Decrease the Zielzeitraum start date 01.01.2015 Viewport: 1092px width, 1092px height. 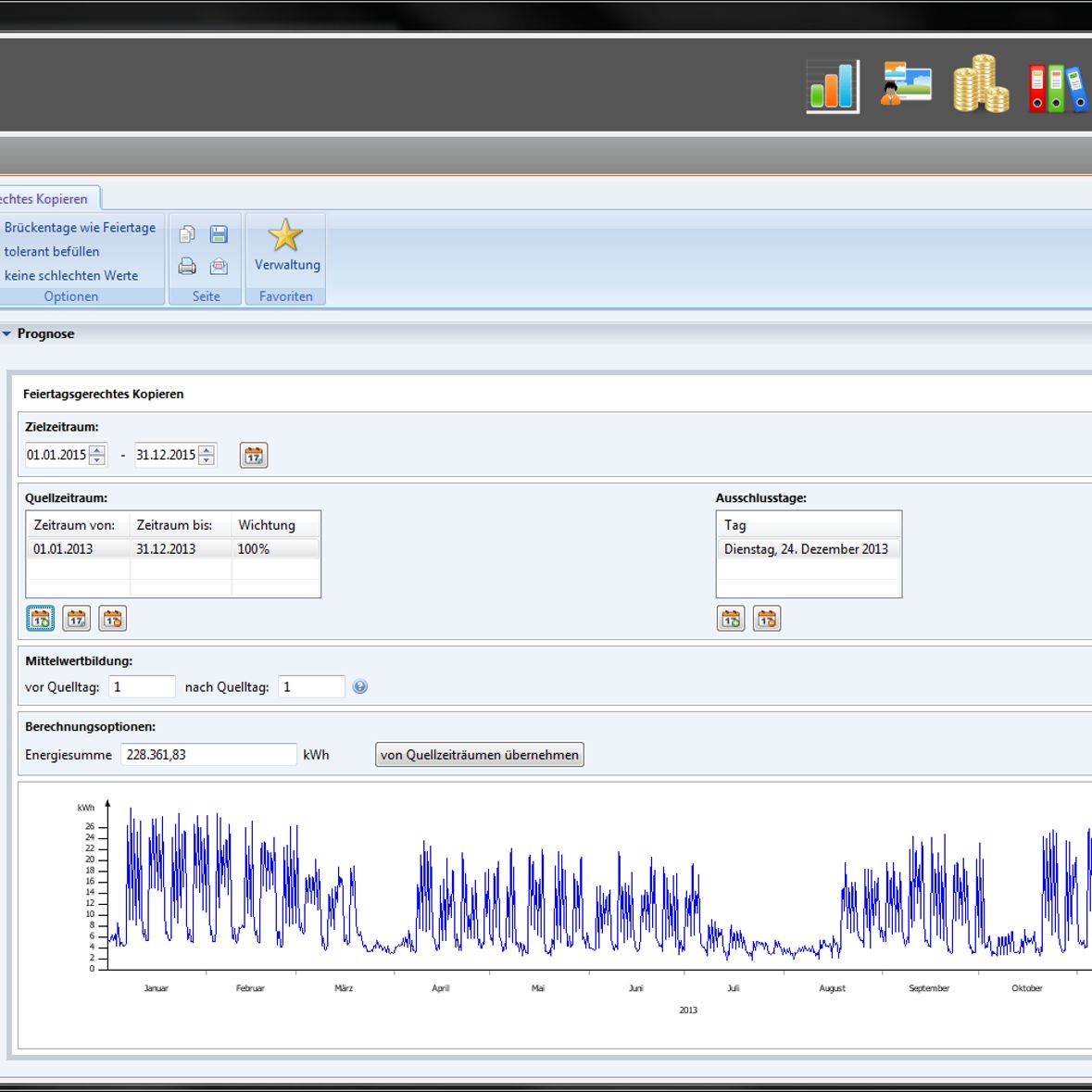pos(97,460)
